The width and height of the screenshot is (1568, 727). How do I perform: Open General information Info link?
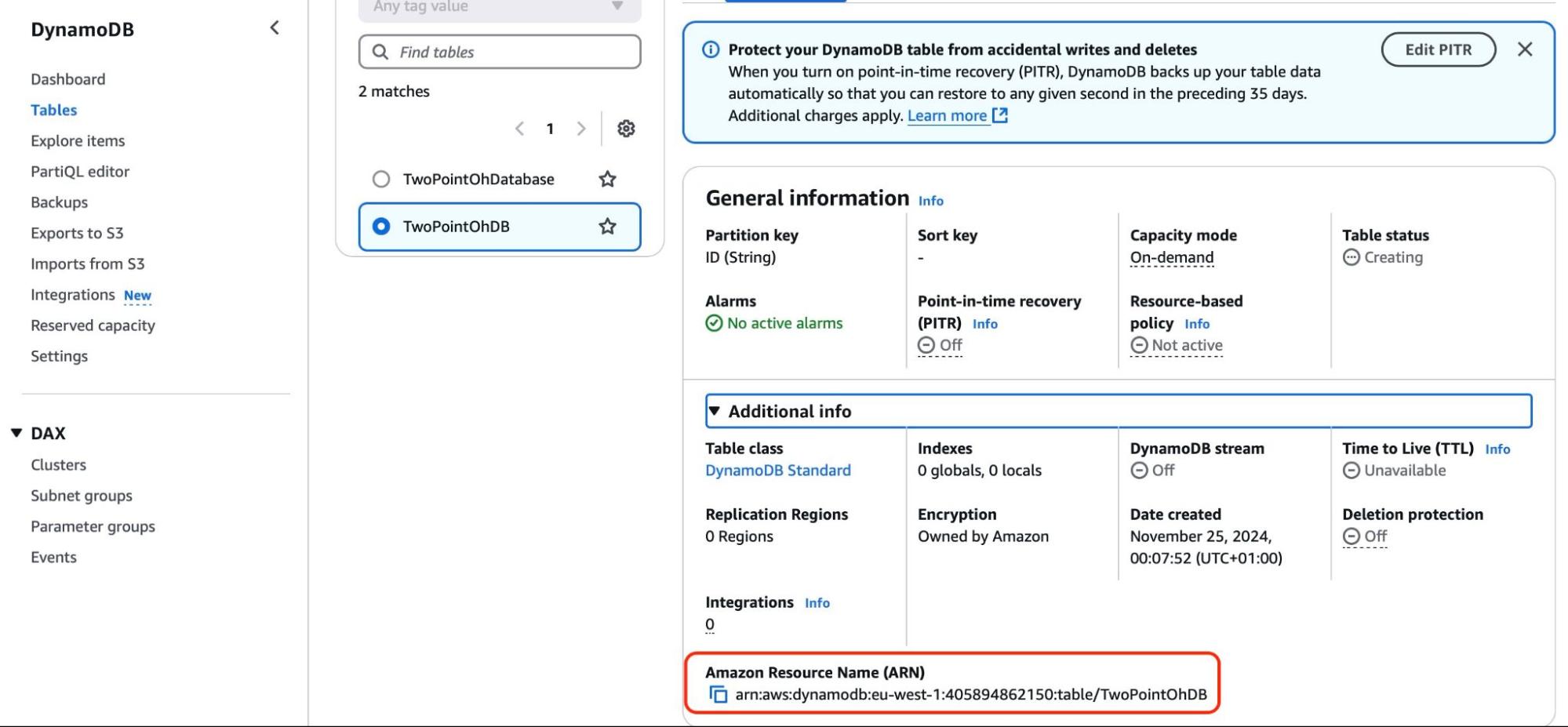[x=931, y=201]
